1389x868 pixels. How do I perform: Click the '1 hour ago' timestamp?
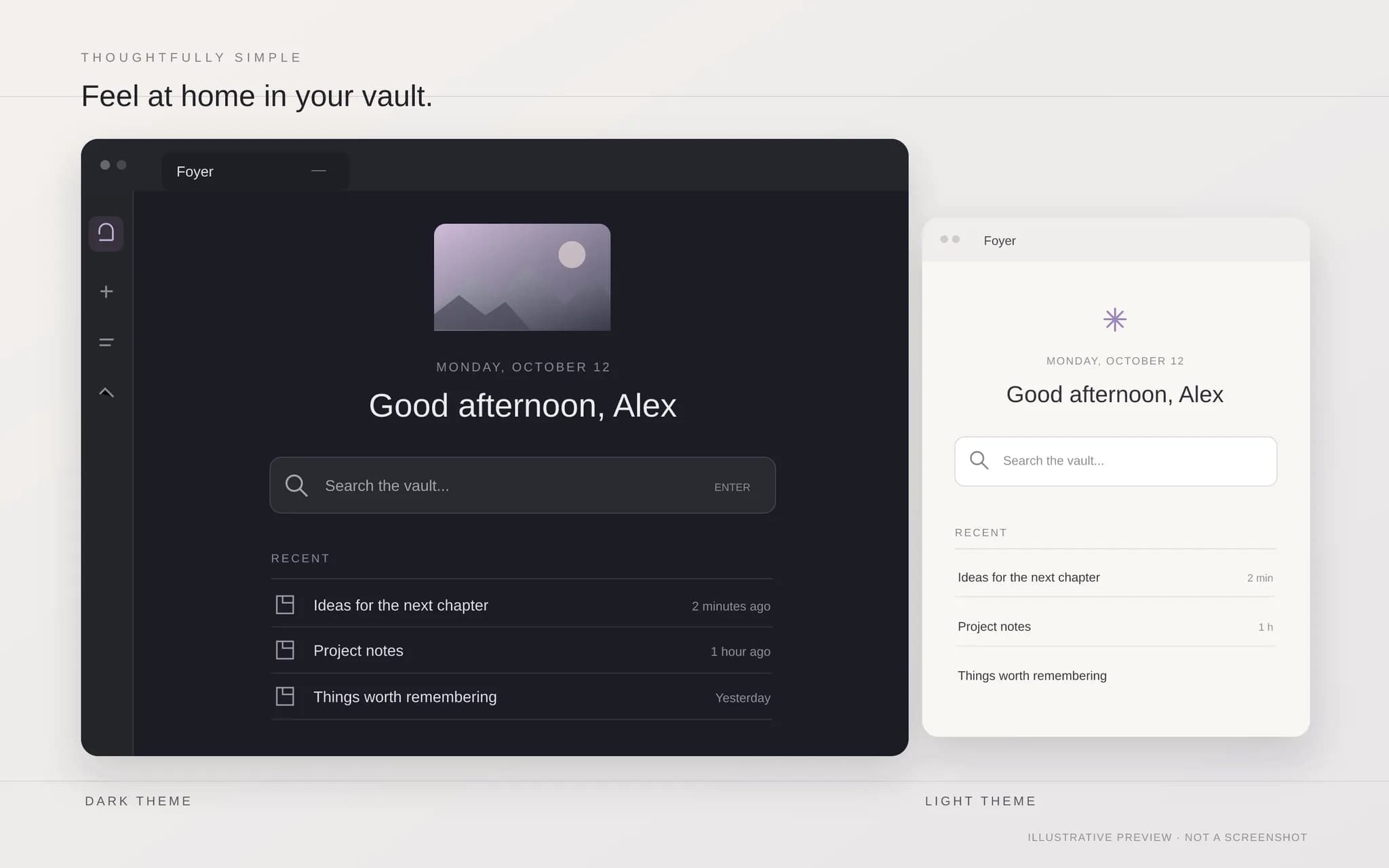[x=740, y=652]
